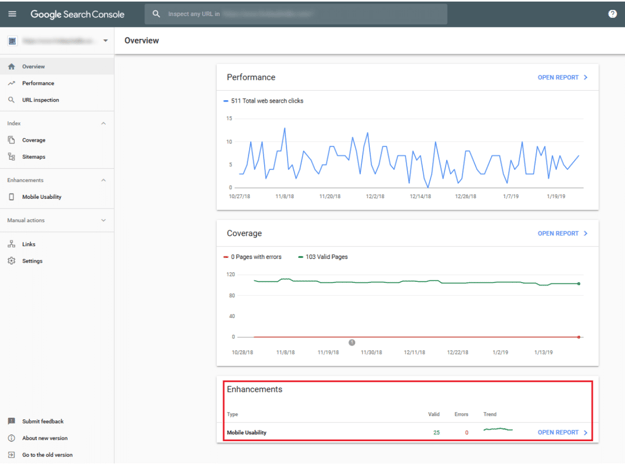Click the Submit feedback icon
Image resolution: width=625 pixels, height=465 pixels.
[x=12, y=421]
